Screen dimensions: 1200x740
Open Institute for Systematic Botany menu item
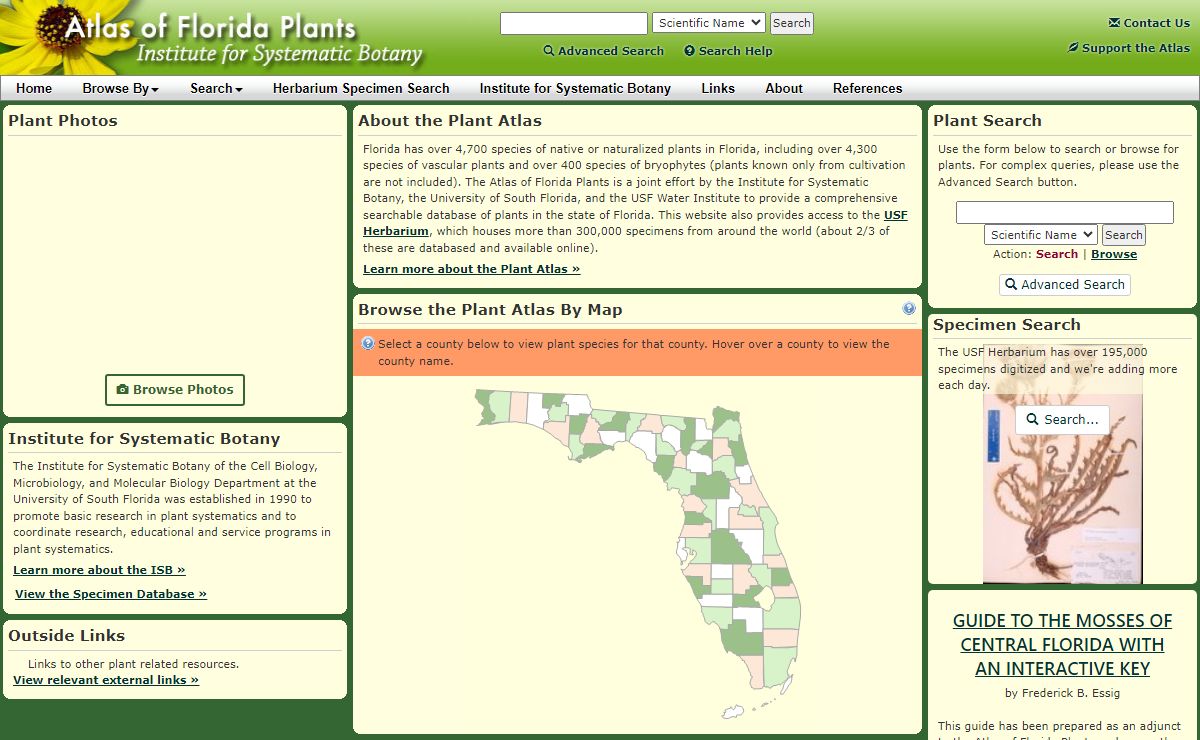575,88
